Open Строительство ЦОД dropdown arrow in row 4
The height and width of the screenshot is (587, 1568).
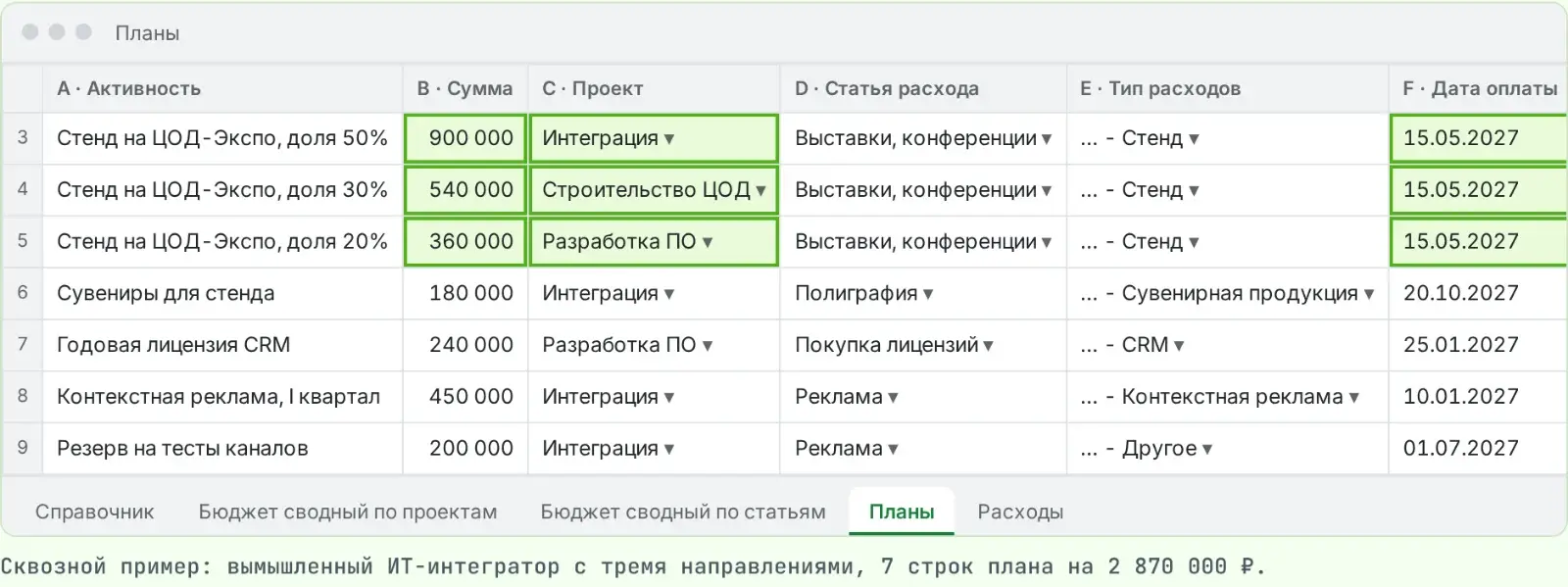tap(760, 190)
